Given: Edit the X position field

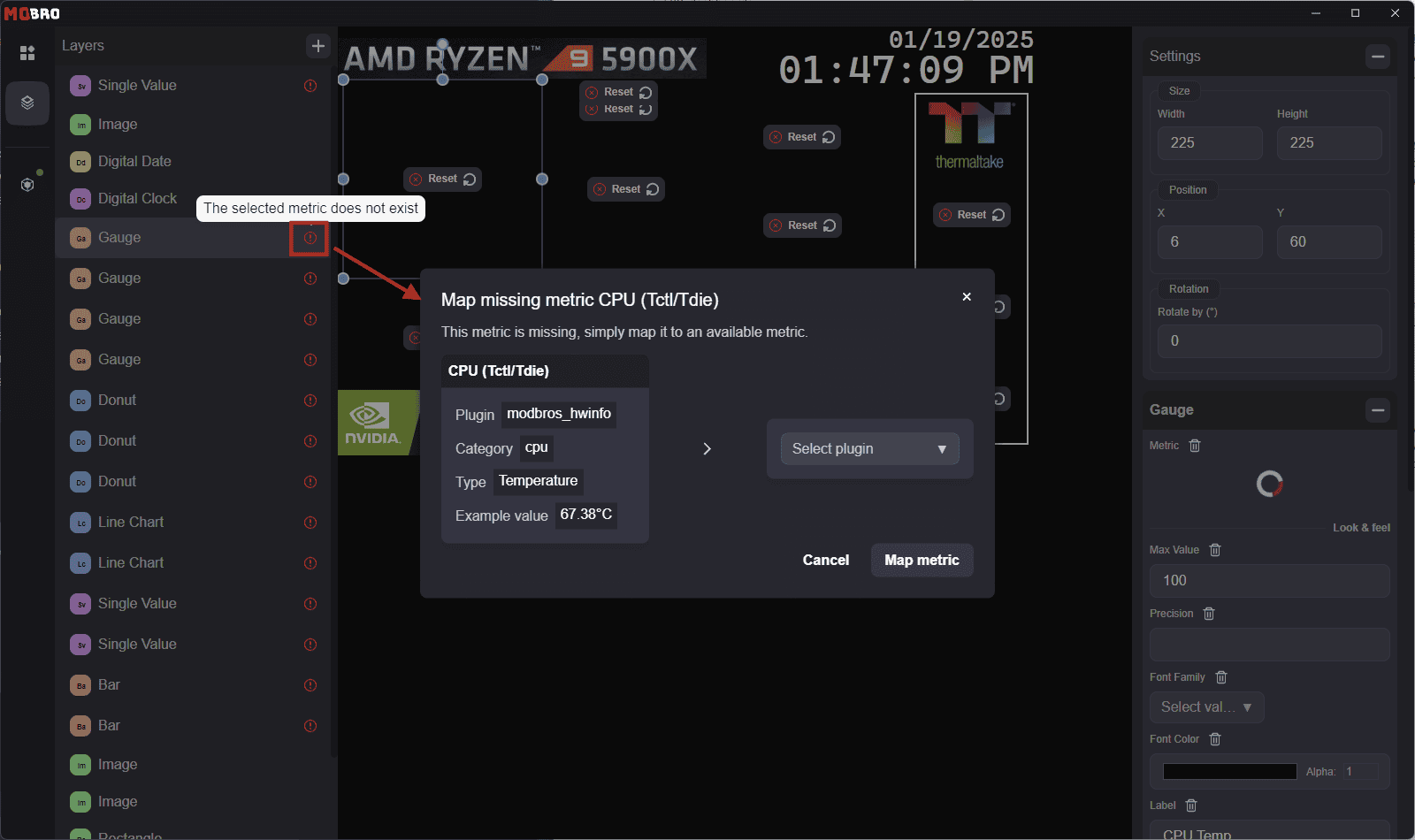Looking at the screenshot, I should (x=1210, y=242).
